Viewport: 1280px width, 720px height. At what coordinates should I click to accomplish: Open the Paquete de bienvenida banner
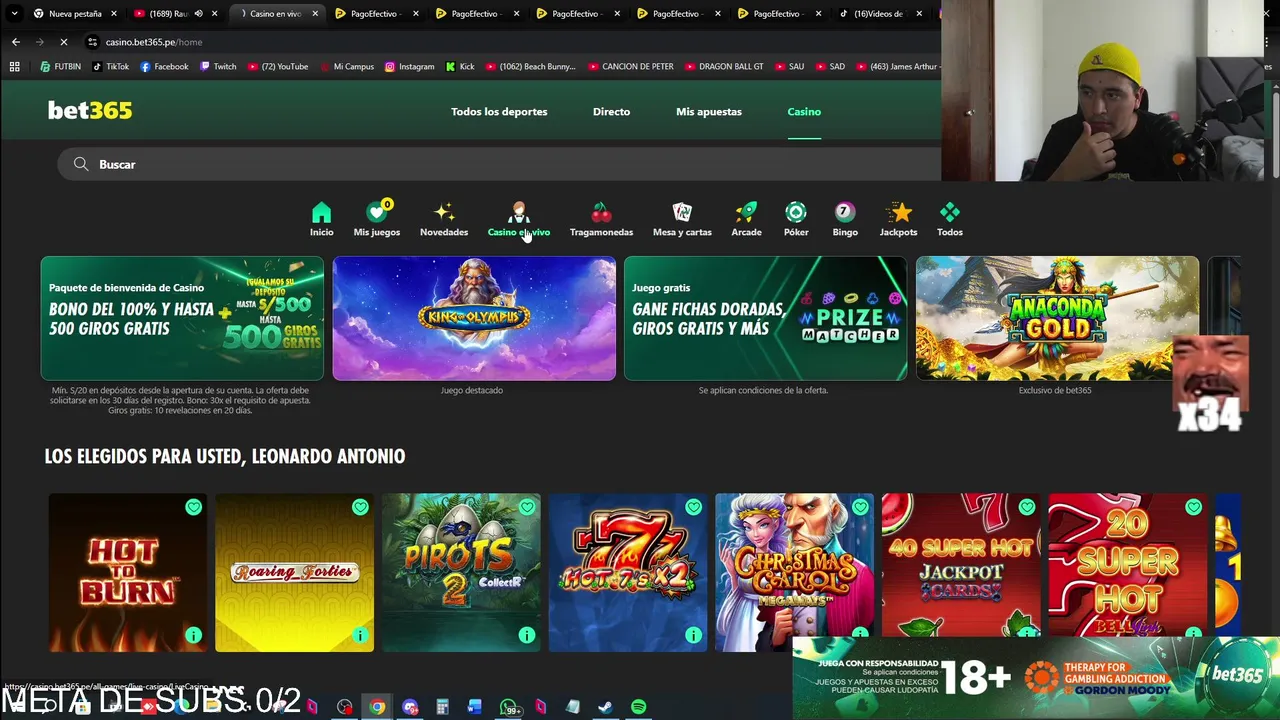182,318
